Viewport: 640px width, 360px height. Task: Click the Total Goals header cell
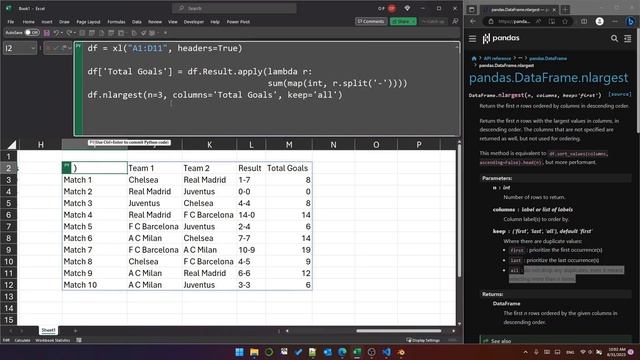click(289, 168)
